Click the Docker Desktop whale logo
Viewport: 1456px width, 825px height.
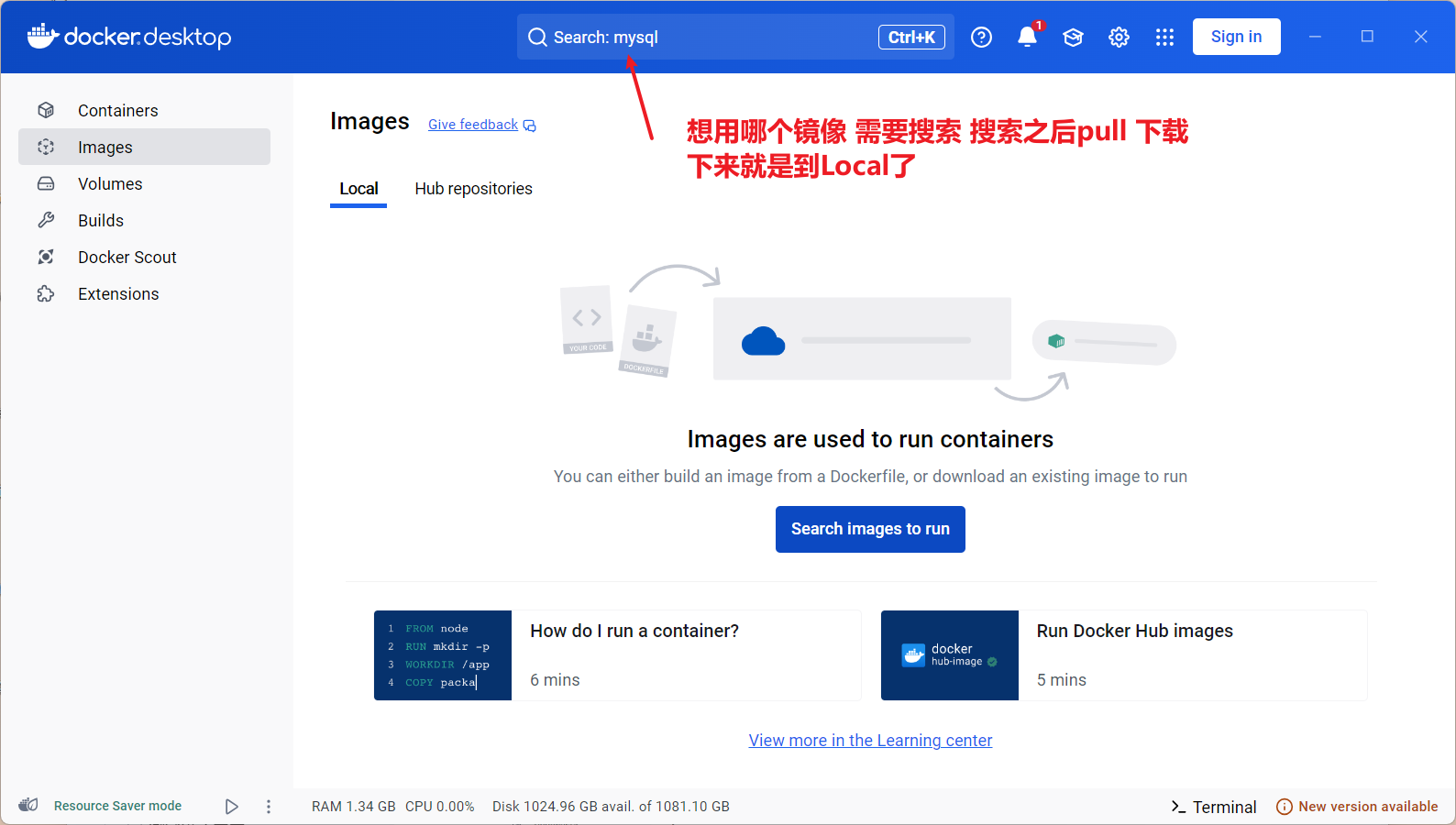pyautogui.click(x=43, y=36)
